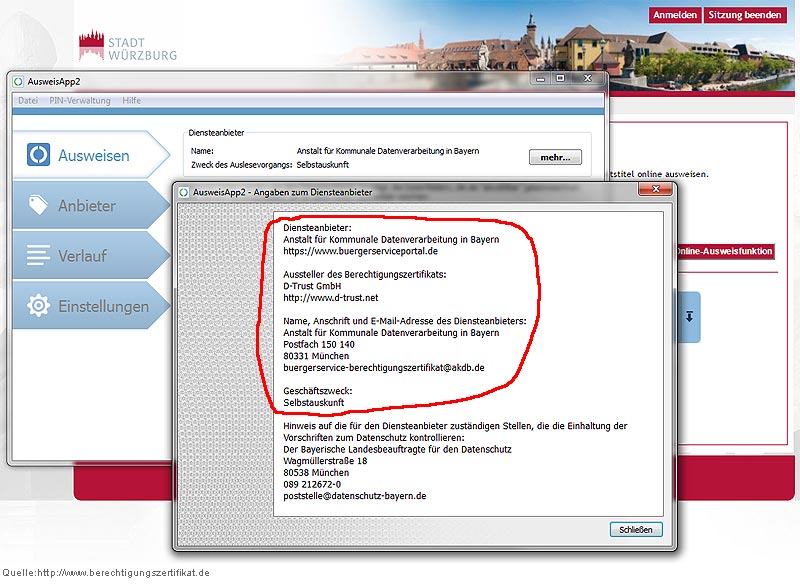Open the Datei menu
The image size is (800, 585).
point(28,100)
